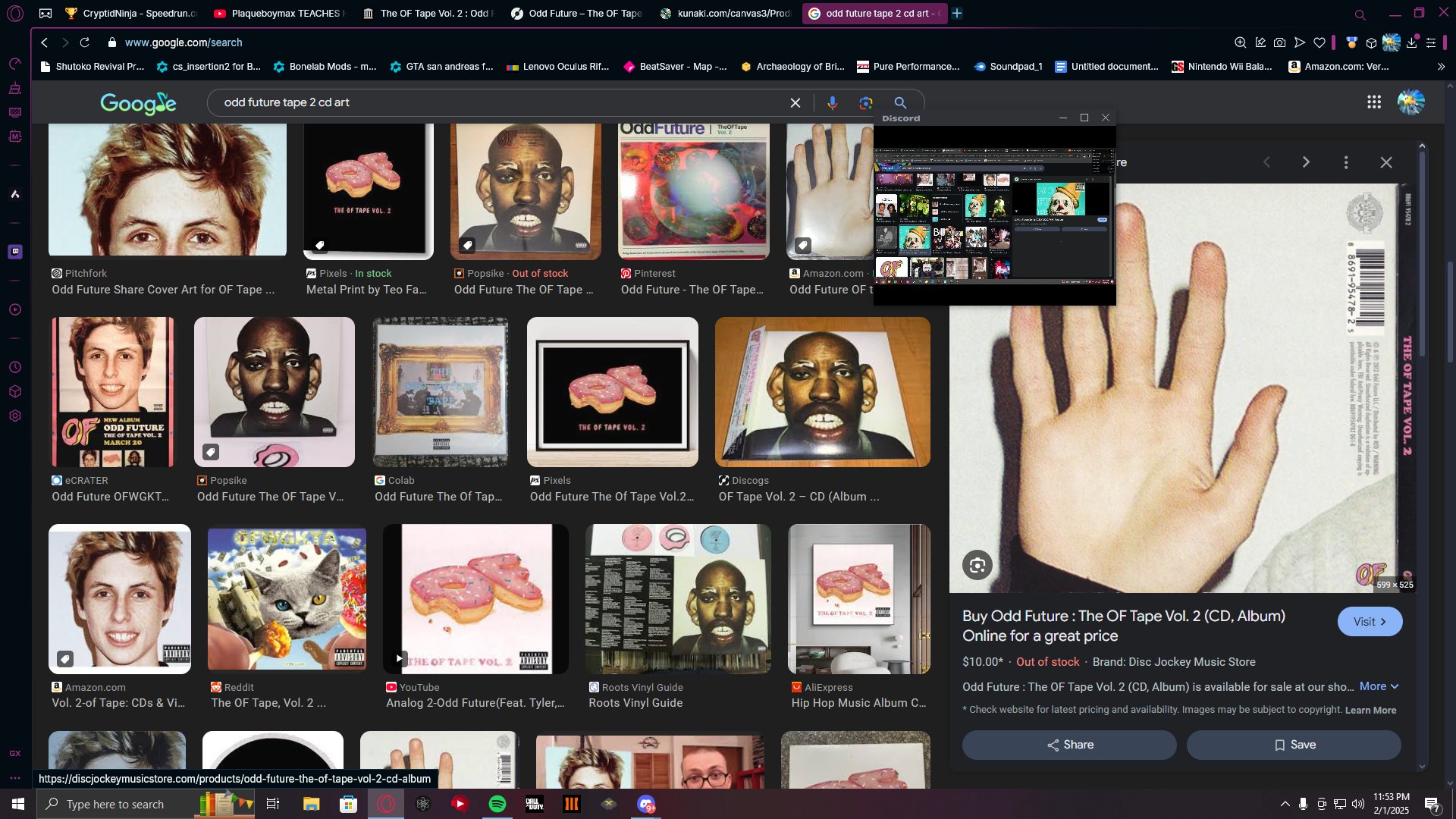
Task: Click in the Google search input field
Action: coord(493,102)
